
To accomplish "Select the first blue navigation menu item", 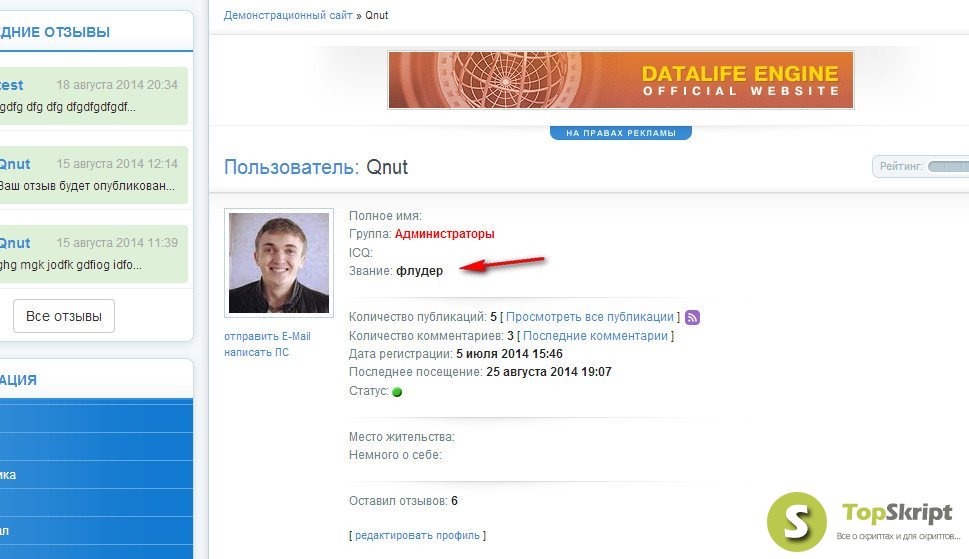I will tap(96, 418).
